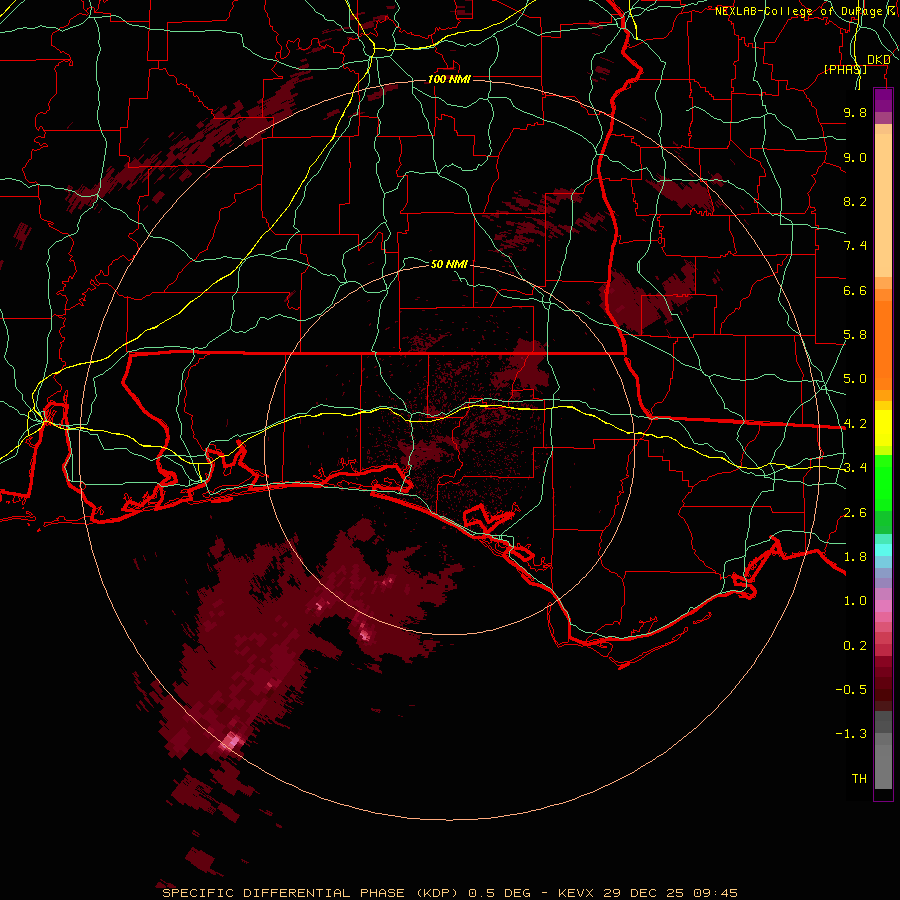This screenshot has height=900, width=900.
Task: Click the cyan segment of the color bar
Action: pyautogui.click(x=883, y=550)
